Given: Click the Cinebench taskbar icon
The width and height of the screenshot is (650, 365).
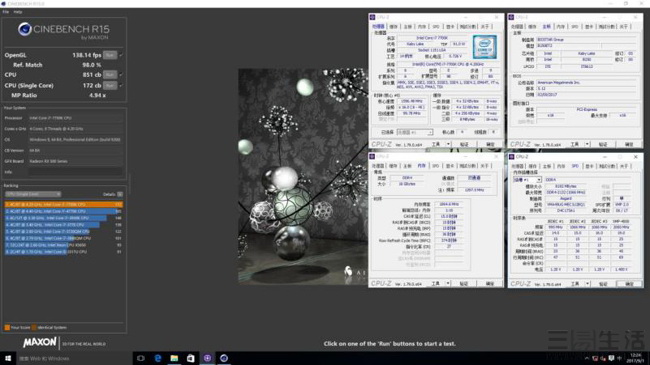Looking at the screenshot, I should coord(224,358).
